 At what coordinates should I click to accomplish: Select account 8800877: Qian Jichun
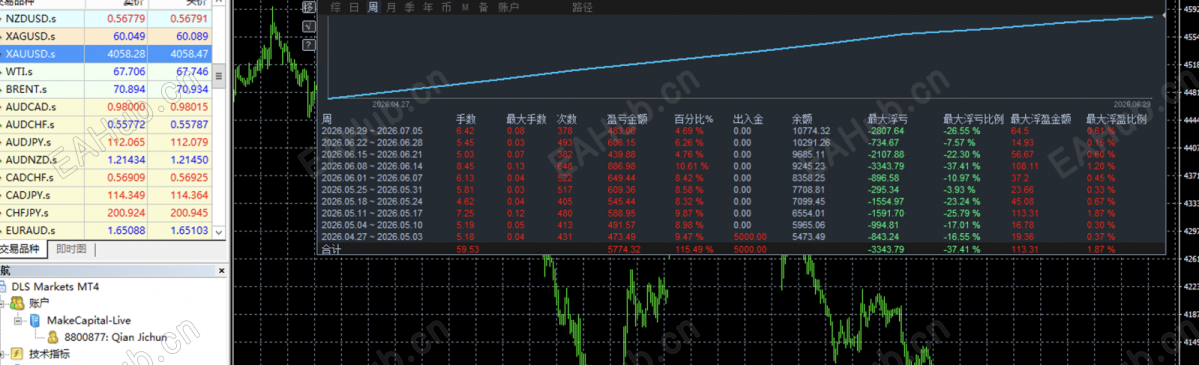(115, 337)
